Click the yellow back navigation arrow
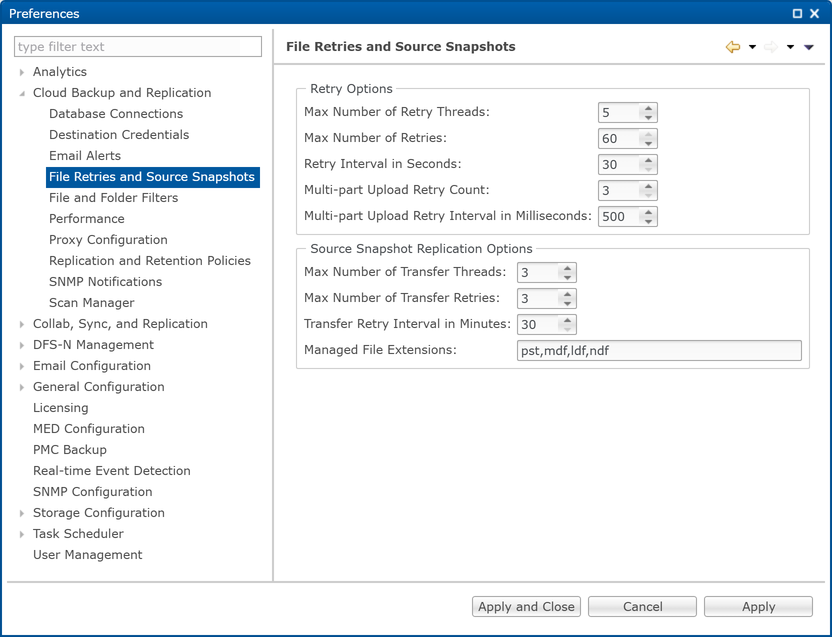The height and width of the screenshot is (637, 832). tap(733, 47)
